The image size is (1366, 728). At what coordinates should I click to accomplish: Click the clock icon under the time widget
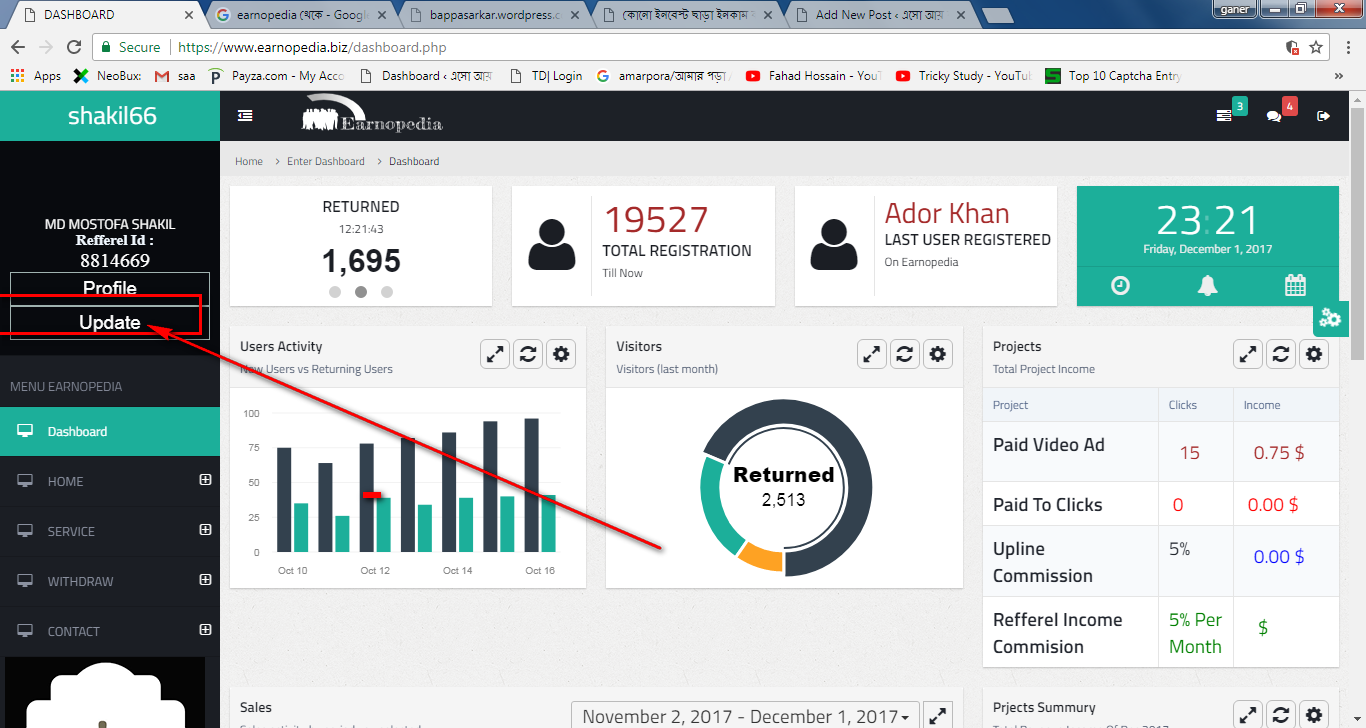[1120, 286]
